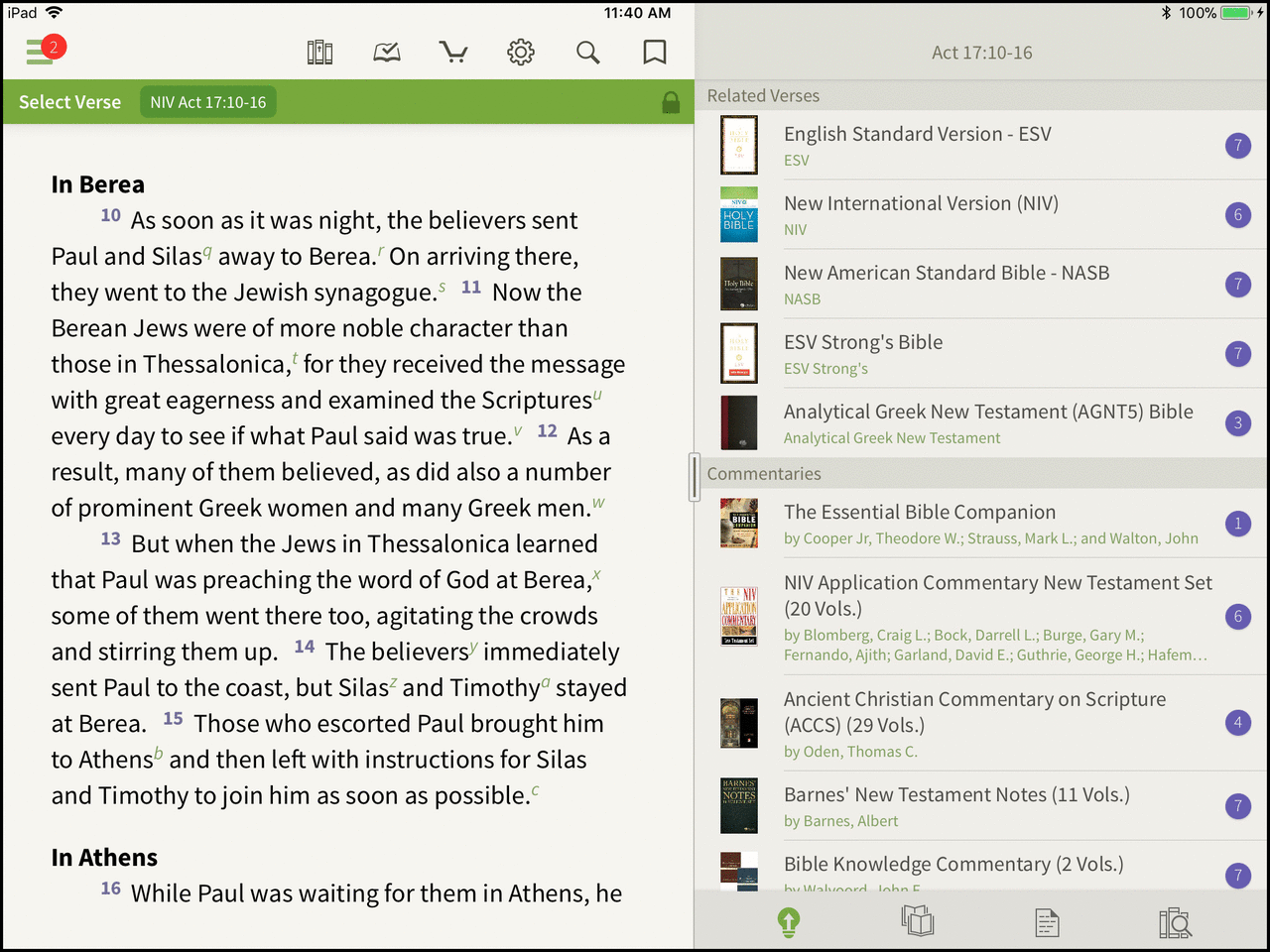Open Ancient Christian Commentary on Scripture row
1270x952 pixels.
click(982, 722)
